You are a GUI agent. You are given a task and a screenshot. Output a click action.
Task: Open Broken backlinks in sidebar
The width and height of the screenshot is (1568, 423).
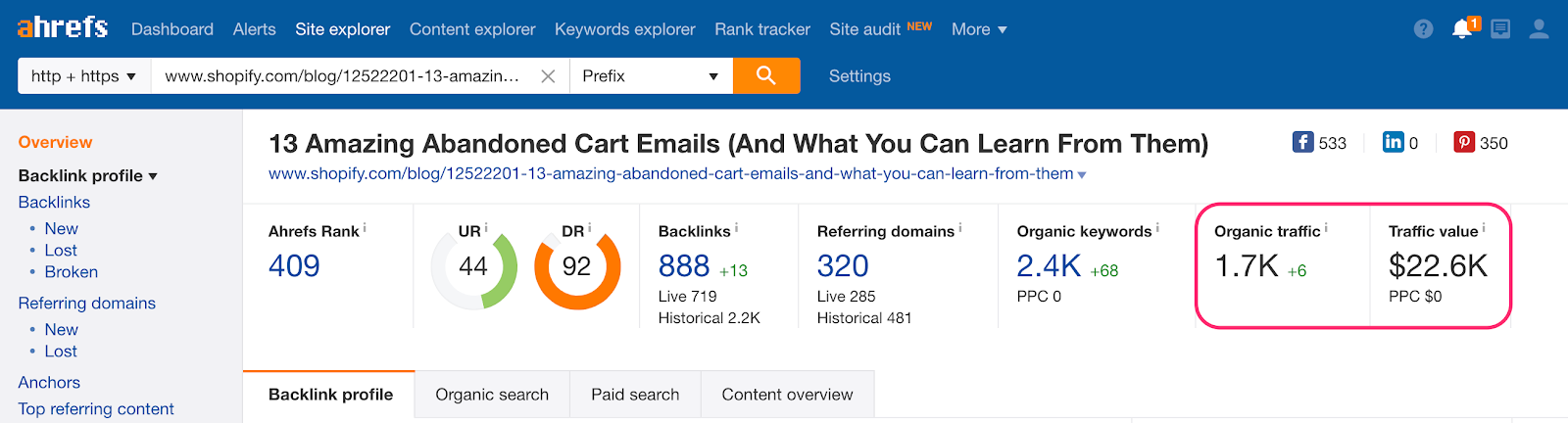point(72,271)
